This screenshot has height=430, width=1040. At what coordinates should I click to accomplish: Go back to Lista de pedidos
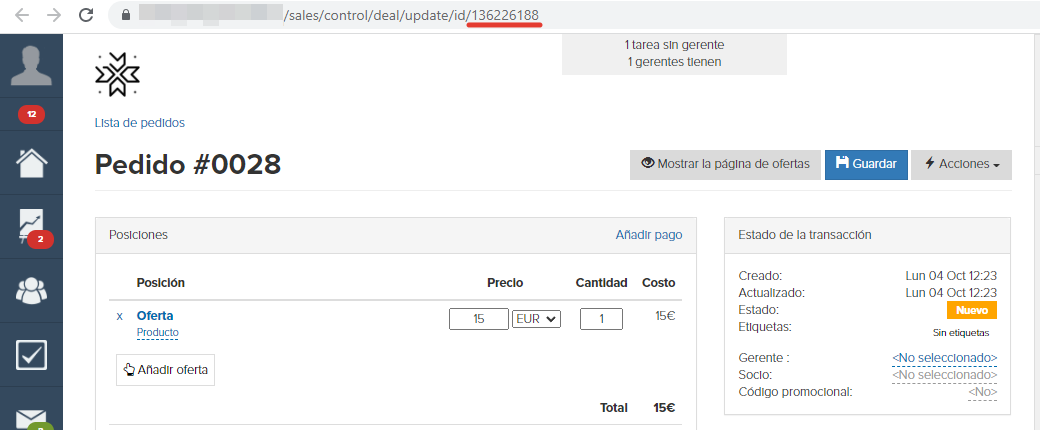140,123
